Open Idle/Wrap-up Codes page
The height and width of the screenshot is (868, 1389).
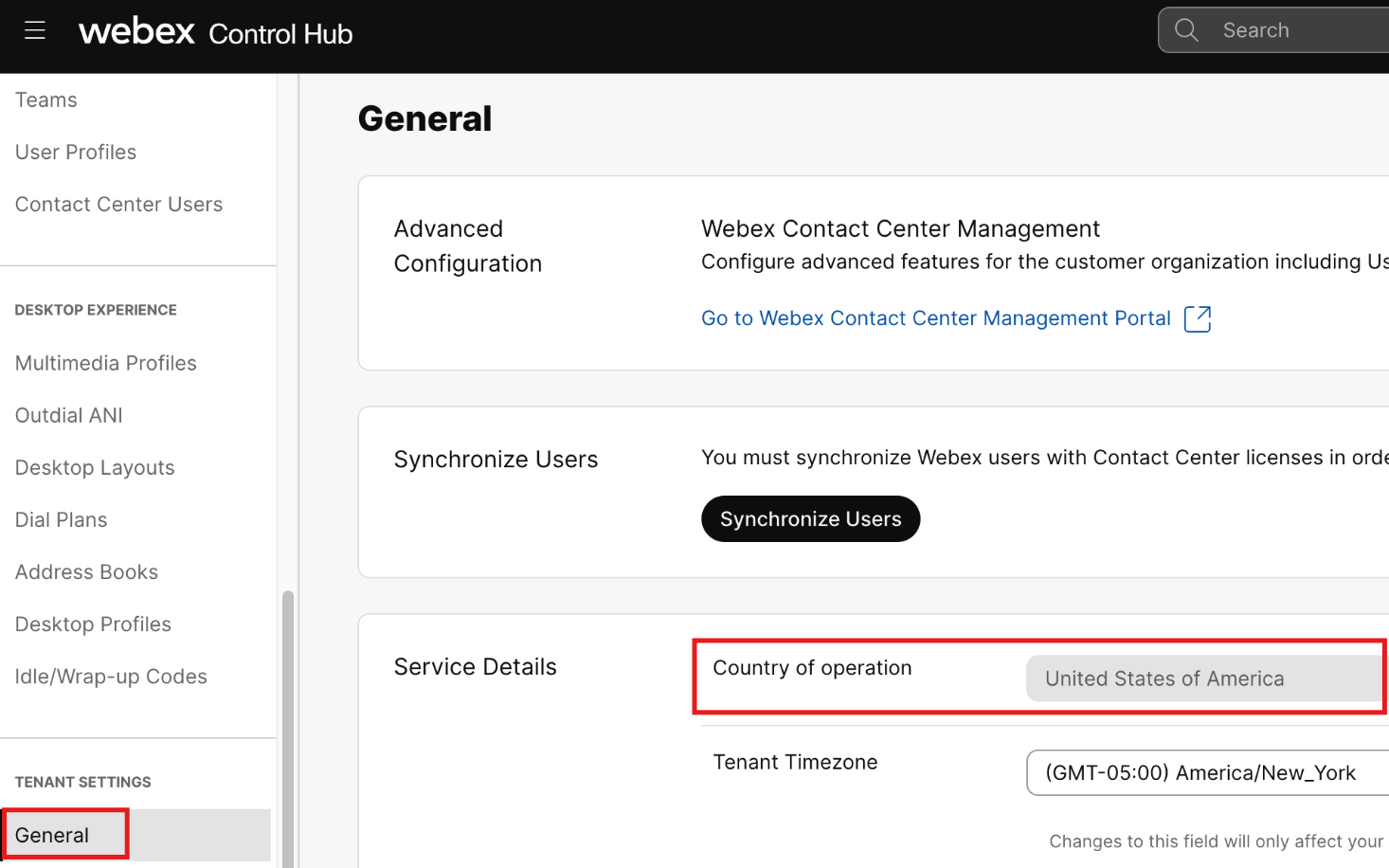(x=111, y=677)
